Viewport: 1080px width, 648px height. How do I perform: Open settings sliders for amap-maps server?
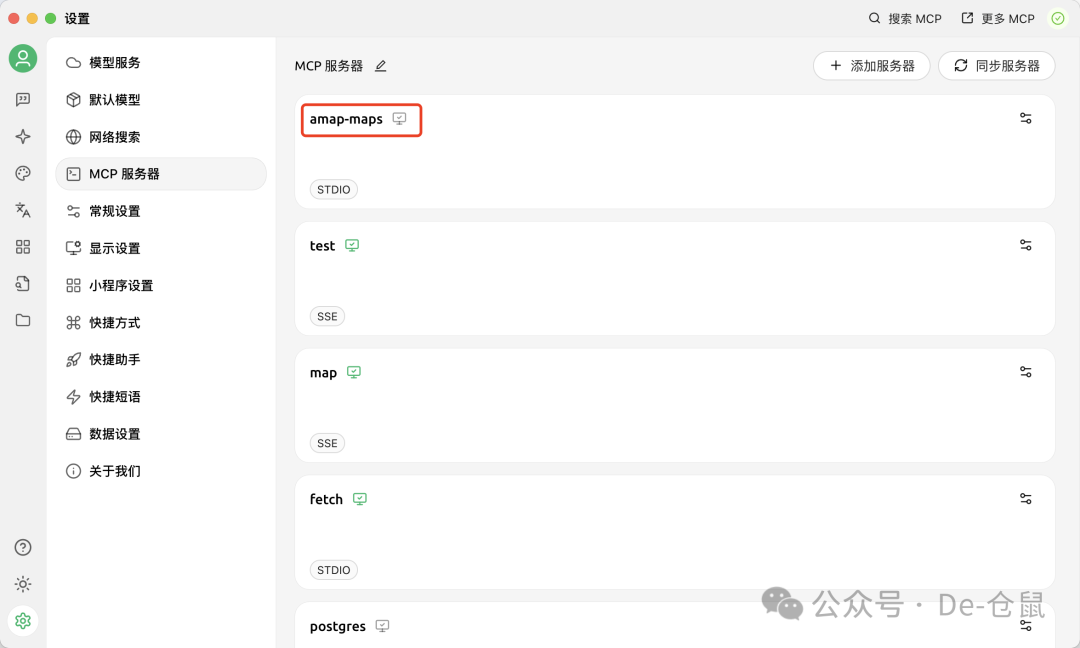[1025, 118]
